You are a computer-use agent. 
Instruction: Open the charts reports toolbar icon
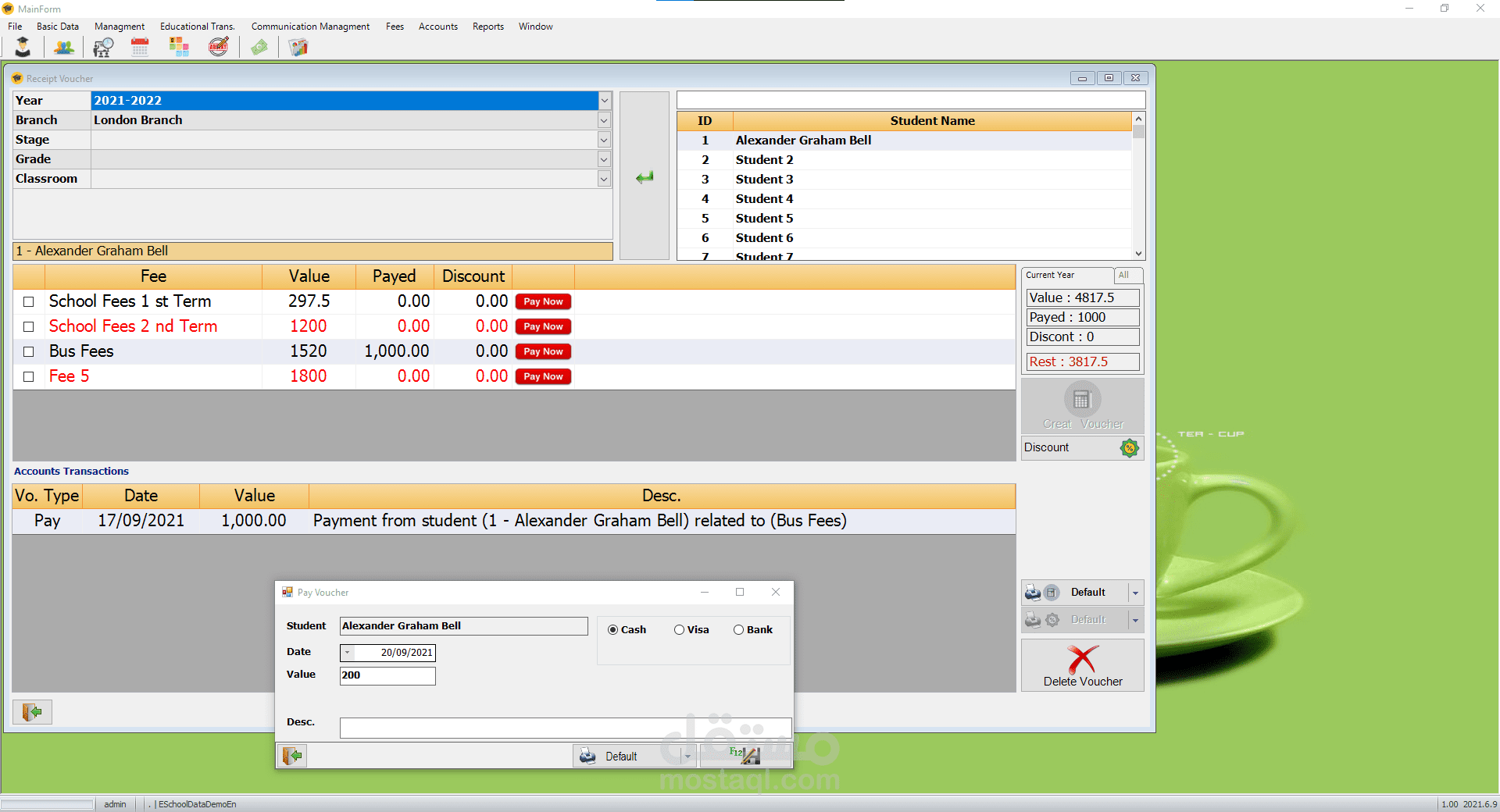coord(298,47)
